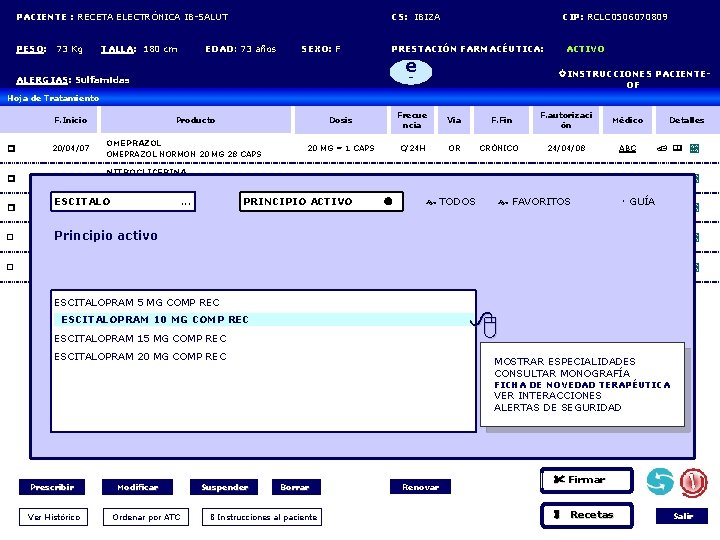Open INSTRUCCIONES PACIENTE-OF link
720x540 pixels.
634,79
